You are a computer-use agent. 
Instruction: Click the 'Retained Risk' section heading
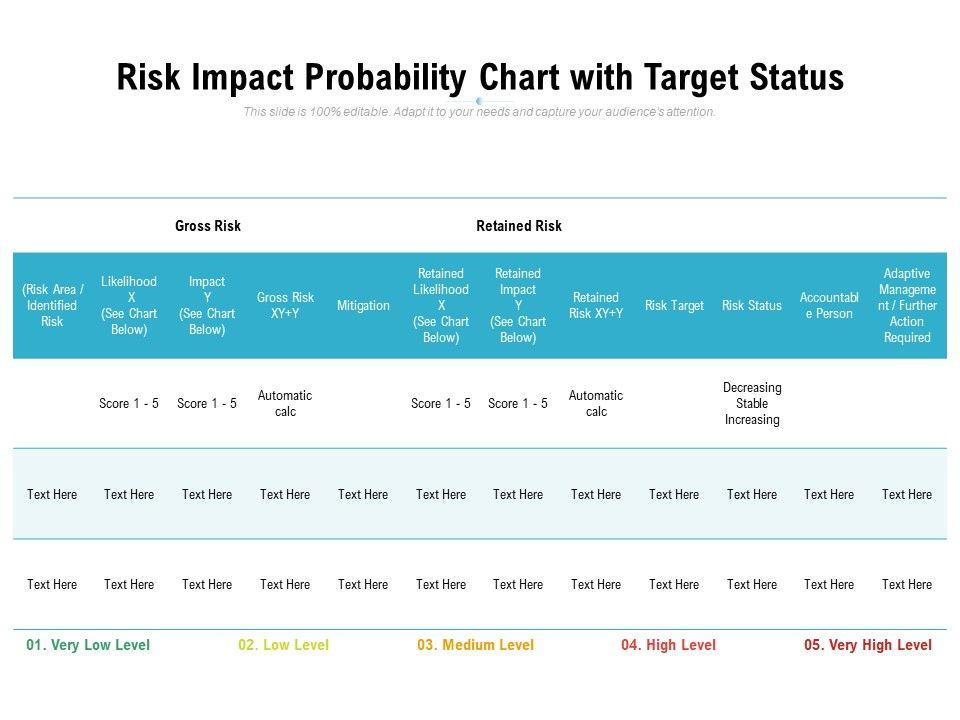tap(519, 226)
